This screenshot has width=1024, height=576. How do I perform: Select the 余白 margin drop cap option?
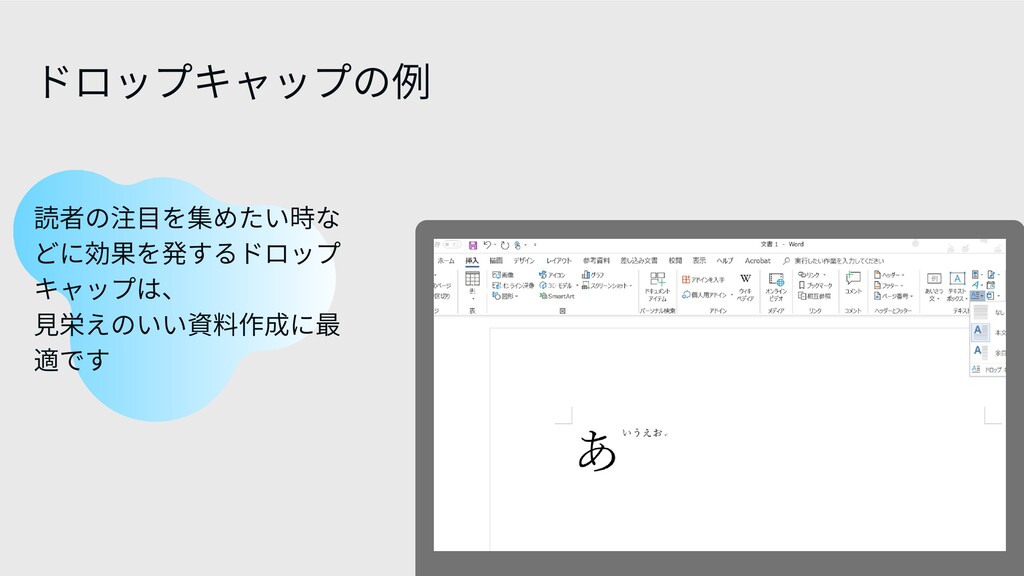click(988, 351)
